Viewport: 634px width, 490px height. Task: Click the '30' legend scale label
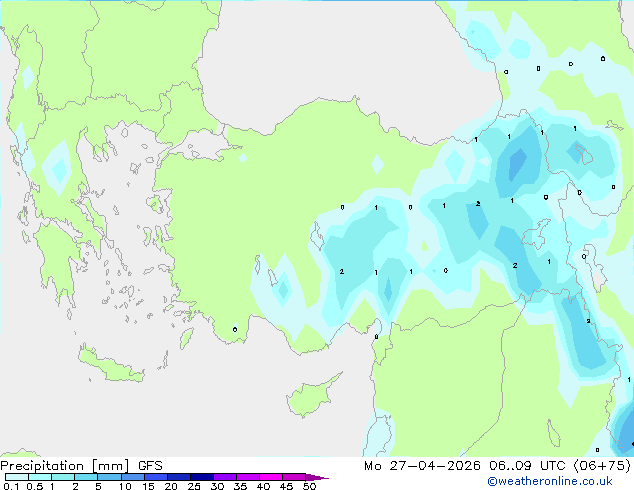(217, 486)
